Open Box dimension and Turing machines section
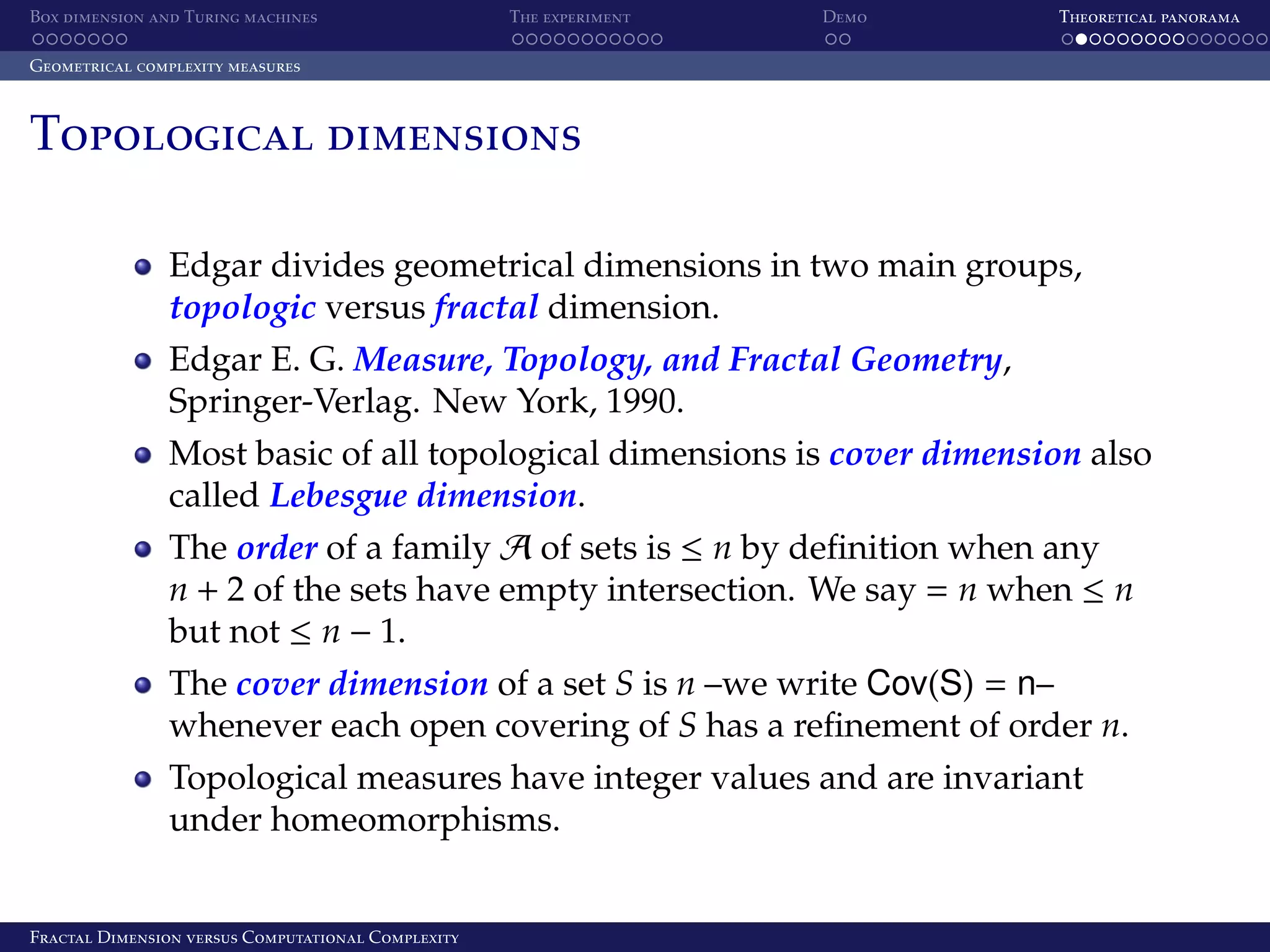 [x=173, y=17]
